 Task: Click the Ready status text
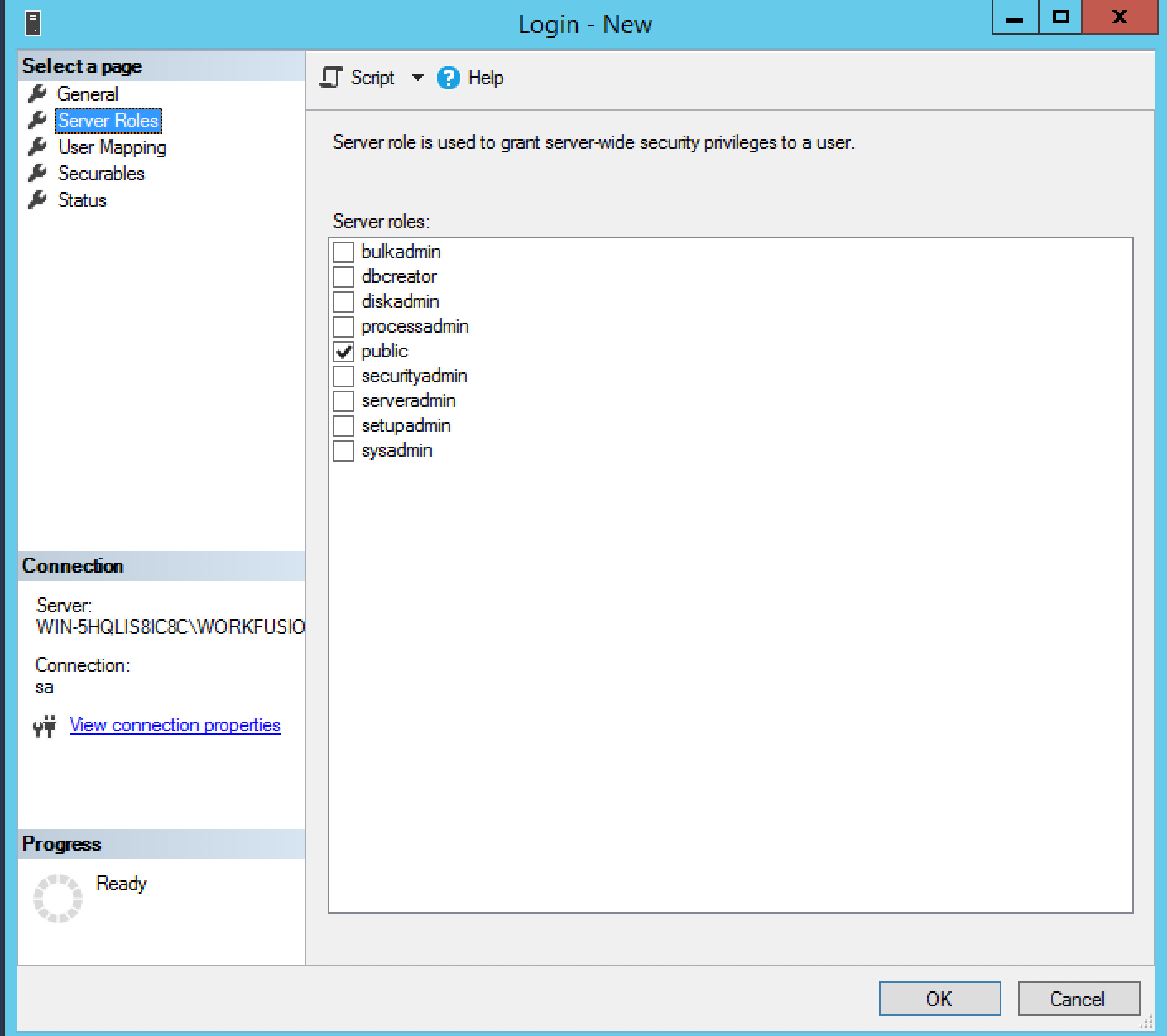coord(121,884)
